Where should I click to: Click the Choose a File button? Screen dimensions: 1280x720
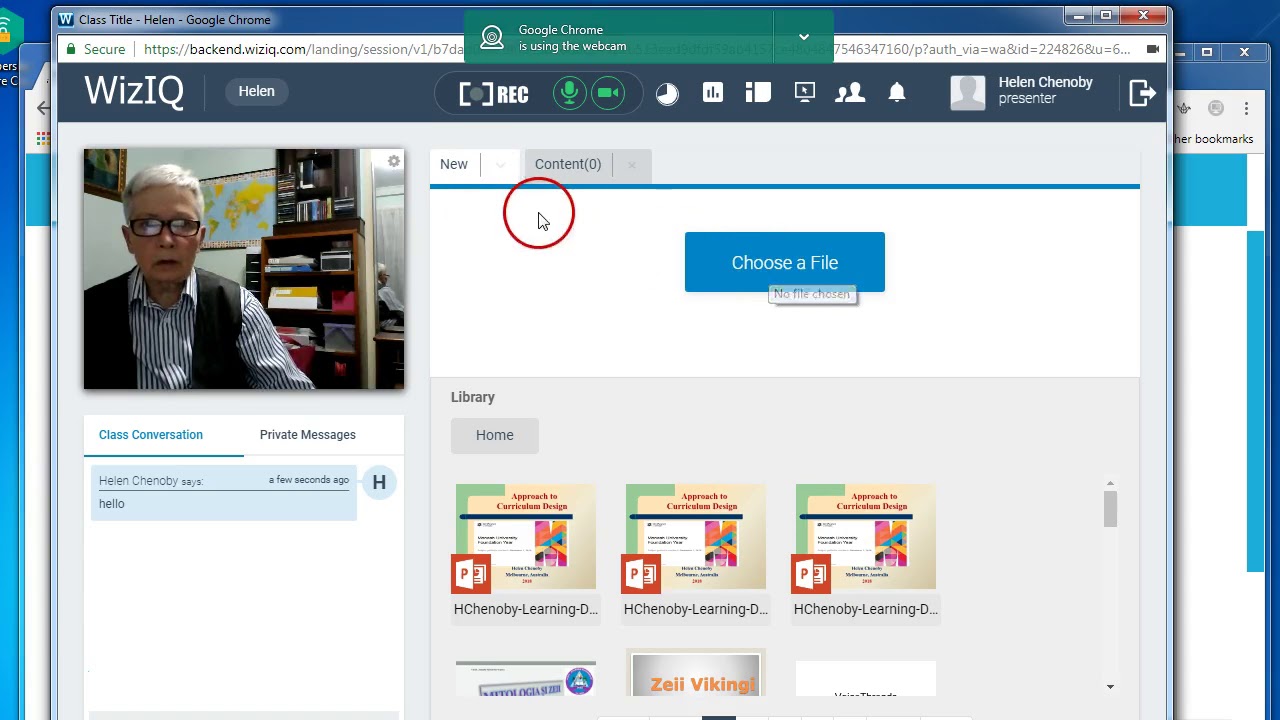(785, 262)
